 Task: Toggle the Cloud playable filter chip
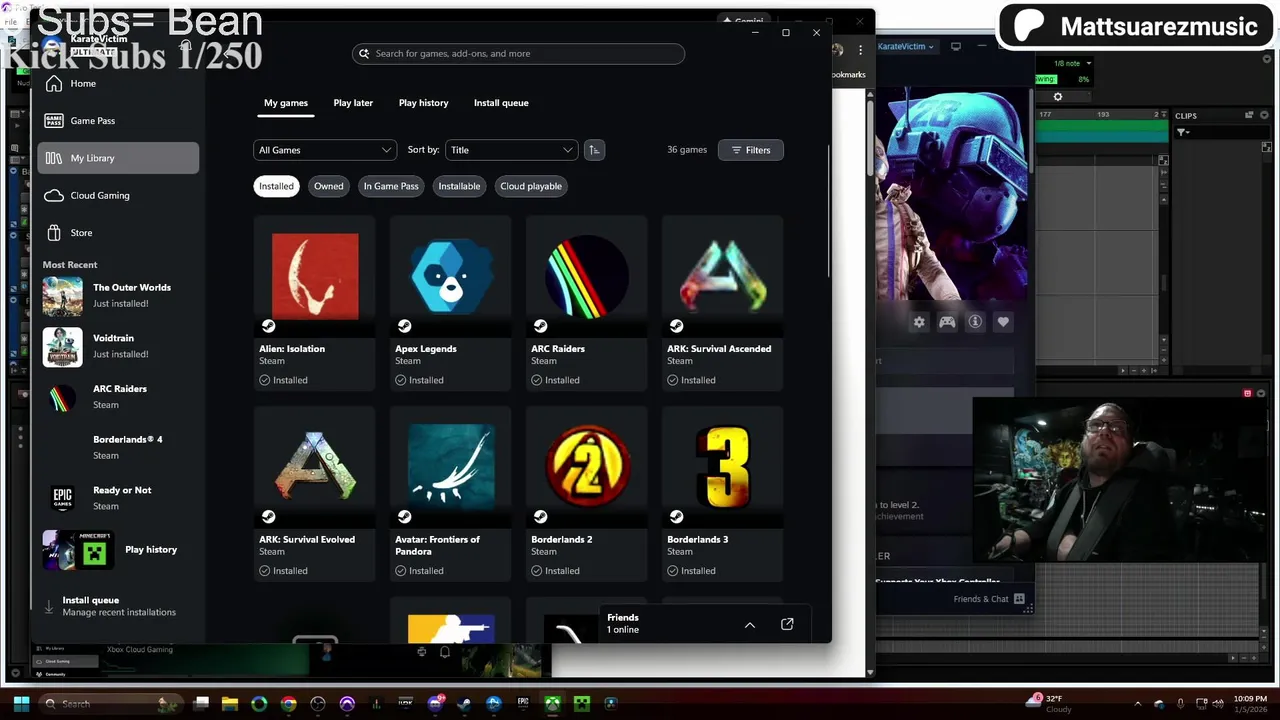point(531,186)
